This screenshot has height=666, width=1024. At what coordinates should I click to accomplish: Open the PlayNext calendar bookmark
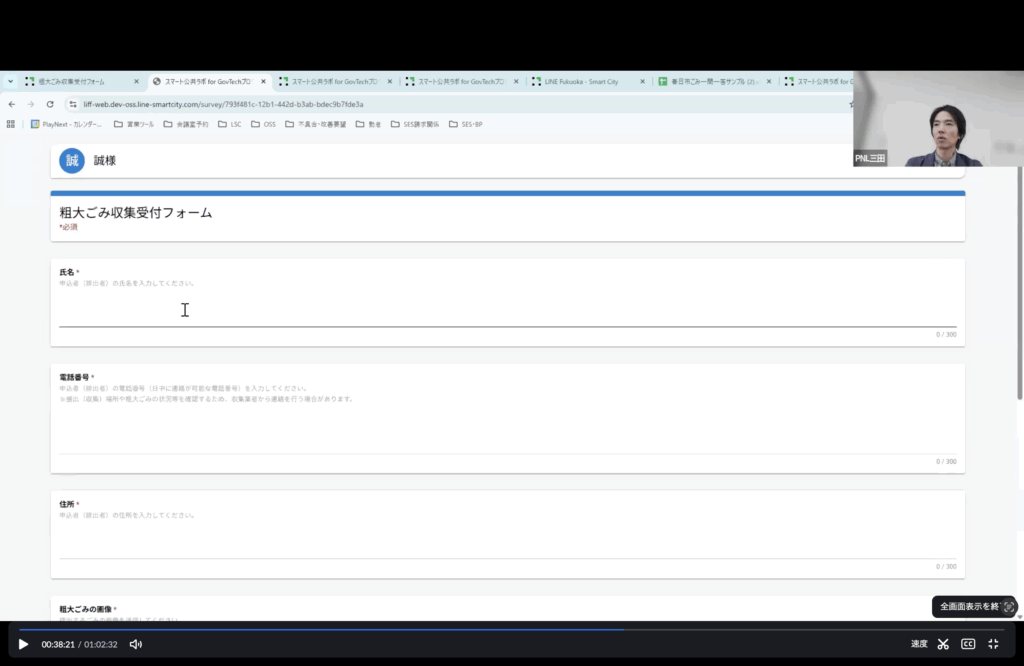[x=66, y=125]
